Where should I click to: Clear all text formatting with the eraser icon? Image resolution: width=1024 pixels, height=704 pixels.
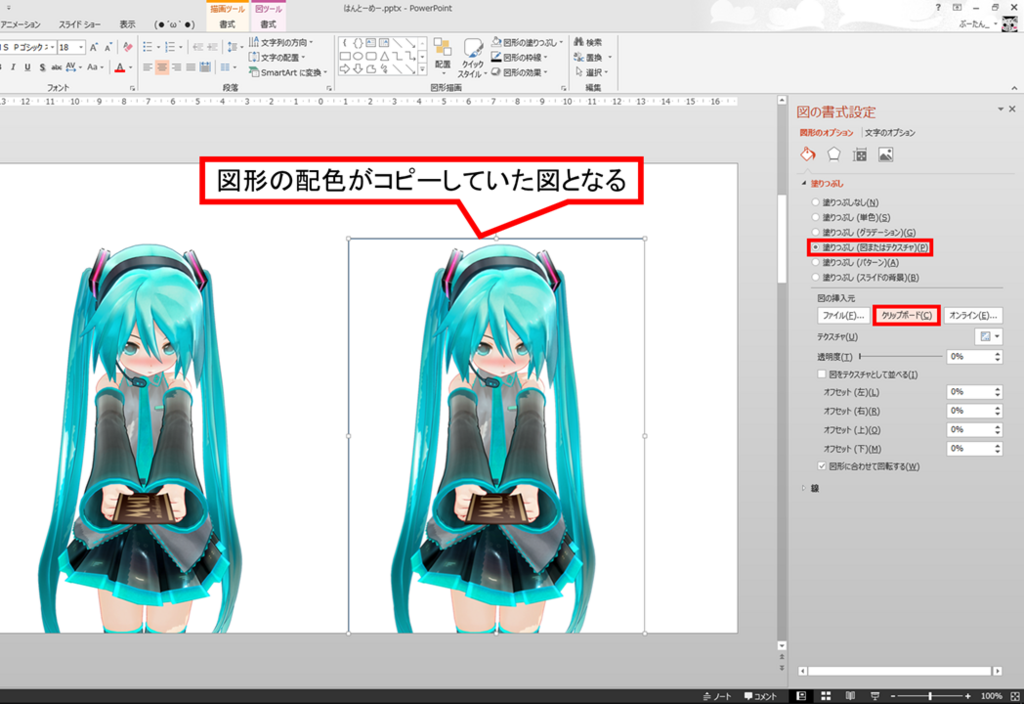tap(128, 47)
